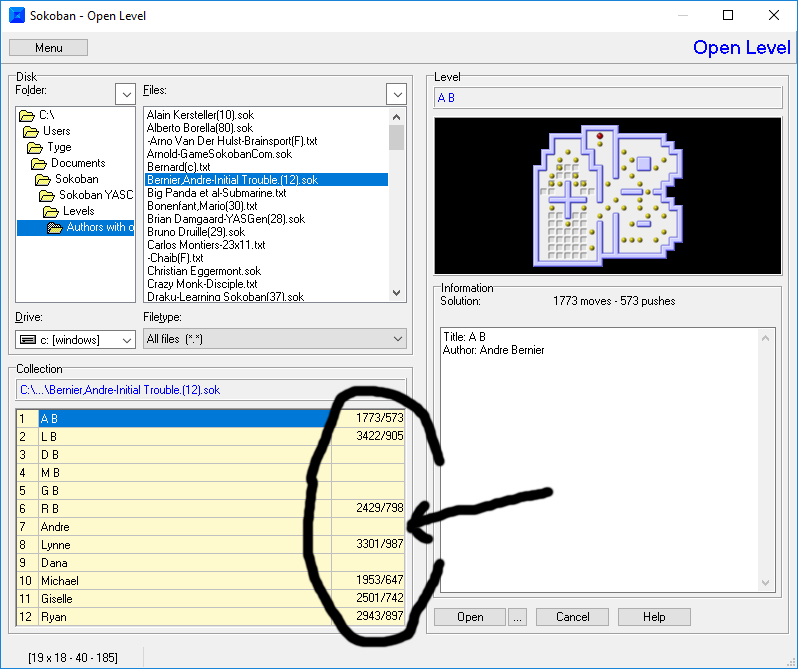The image size is (798, 669).
Task: Open the Filetype combo box
Action: [274, 340]
